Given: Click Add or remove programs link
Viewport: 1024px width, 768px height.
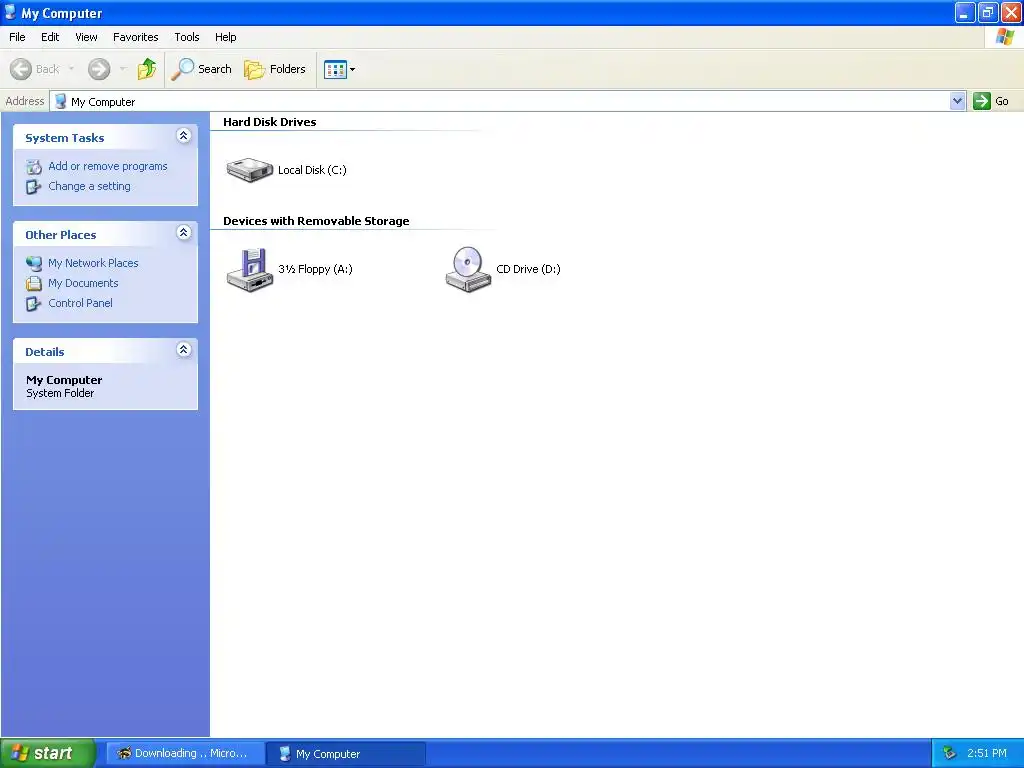Looking at the screenshot, I should 108,167.
